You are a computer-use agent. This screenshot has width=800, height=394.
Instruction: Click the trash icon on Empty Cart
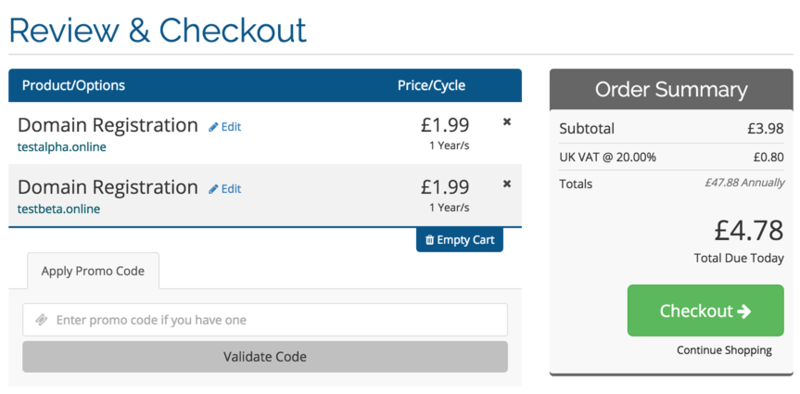click(x=430, y=240)
